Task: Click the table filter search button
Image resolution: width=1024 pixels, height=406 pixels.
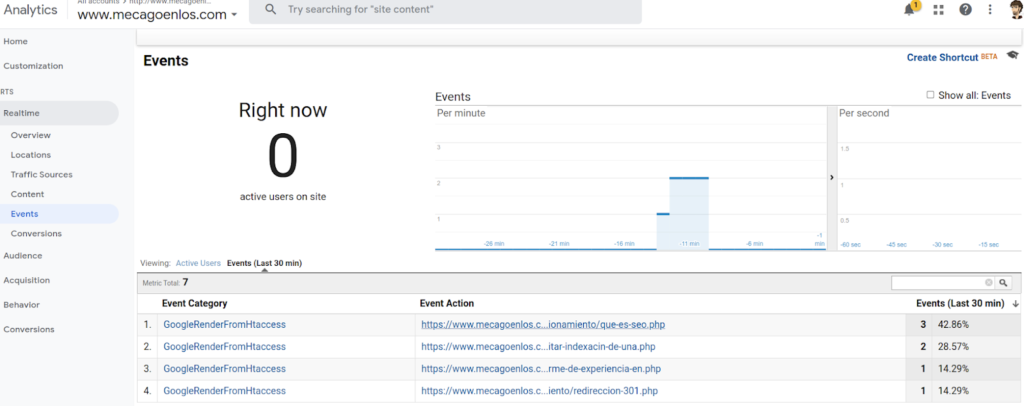Action: click(x=1003, y=283)
